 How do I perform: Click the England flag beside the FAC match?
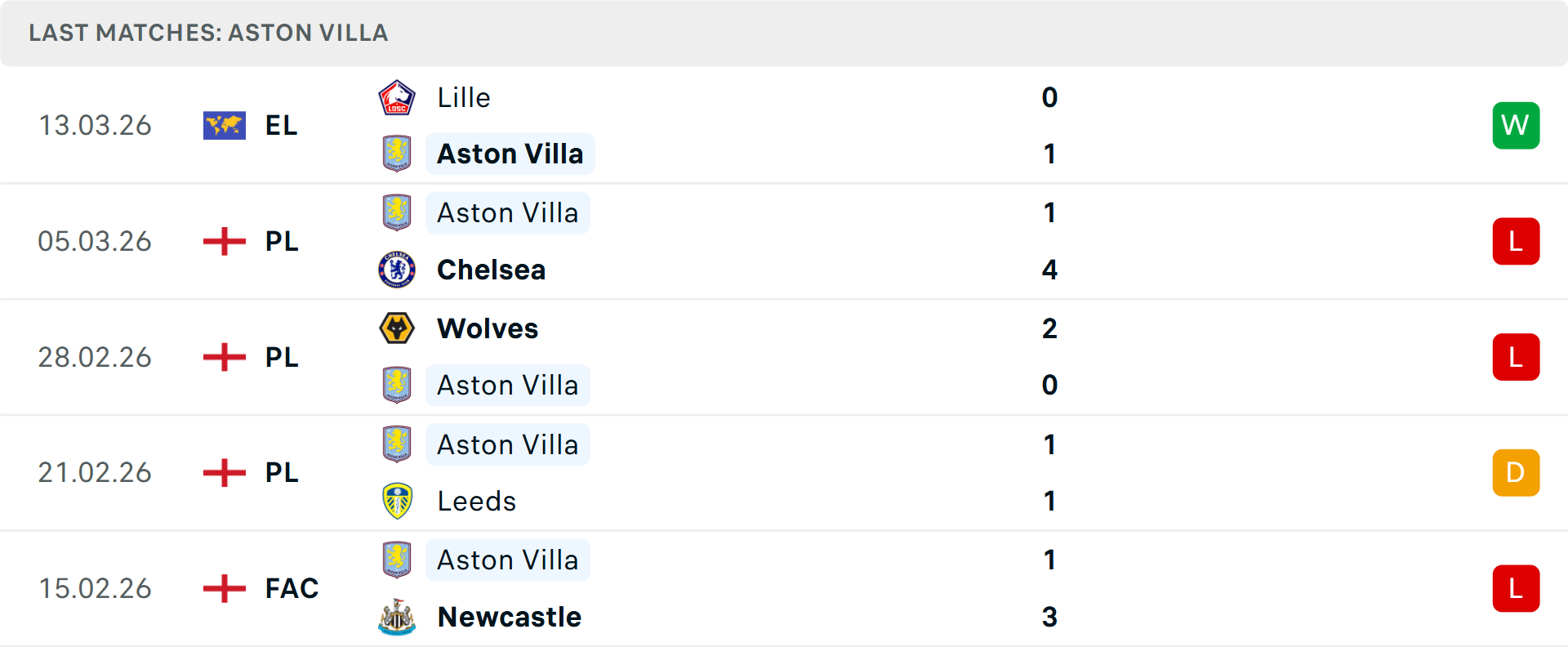tap(224, 588)
